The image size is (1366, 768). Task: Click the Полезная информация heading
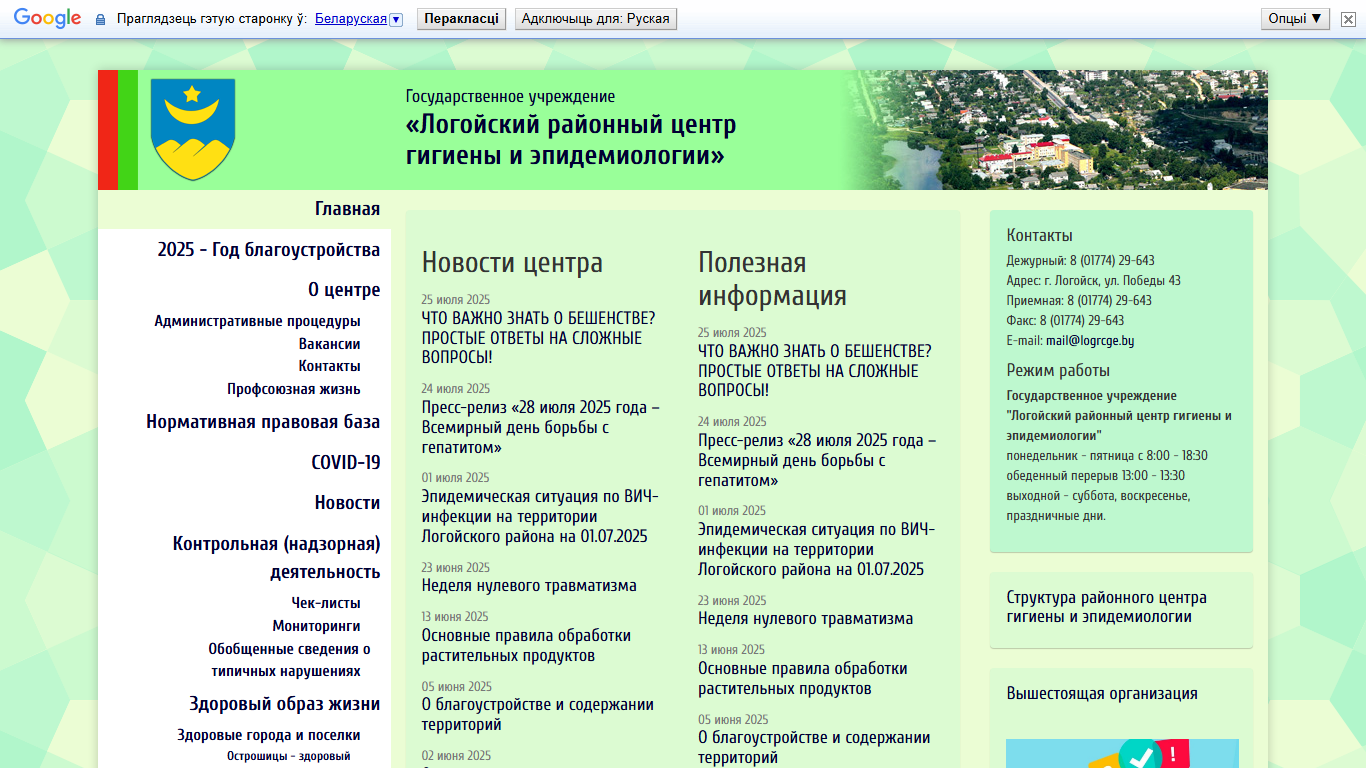coord(772,279)
